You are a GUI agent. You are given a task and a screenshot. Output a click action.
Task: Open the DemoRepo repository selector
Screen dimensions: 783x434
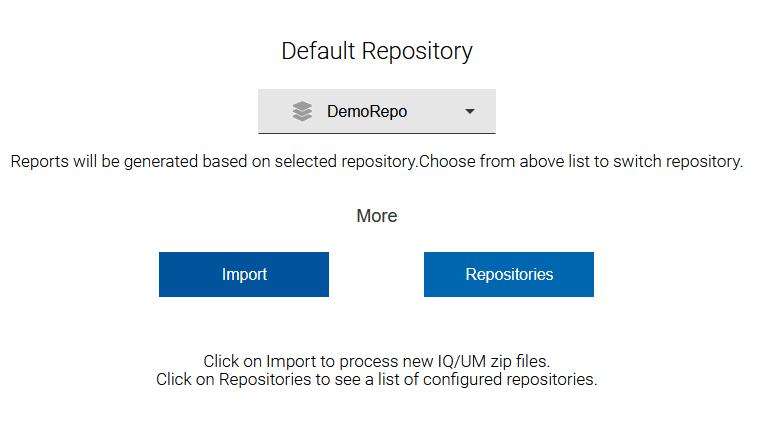[x=376, y=111]
